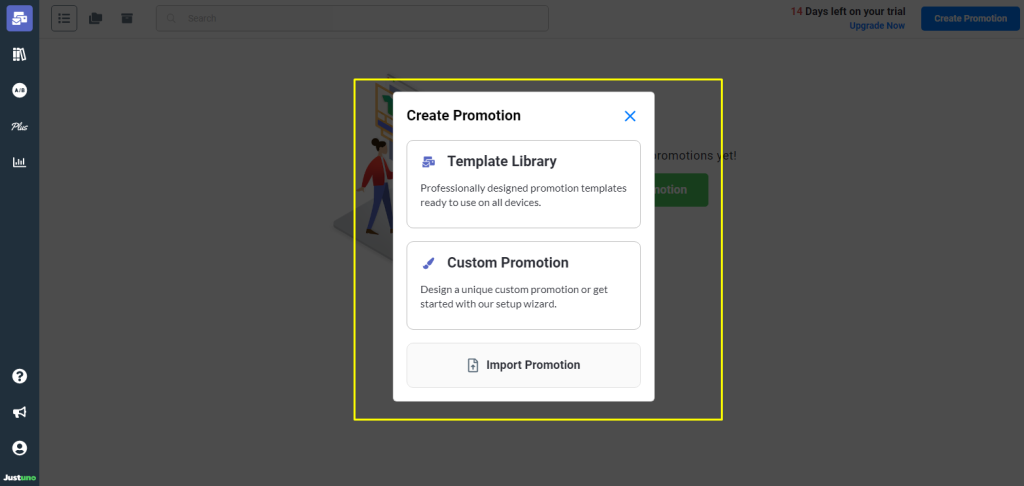Click the Import Promotion button

523,365
